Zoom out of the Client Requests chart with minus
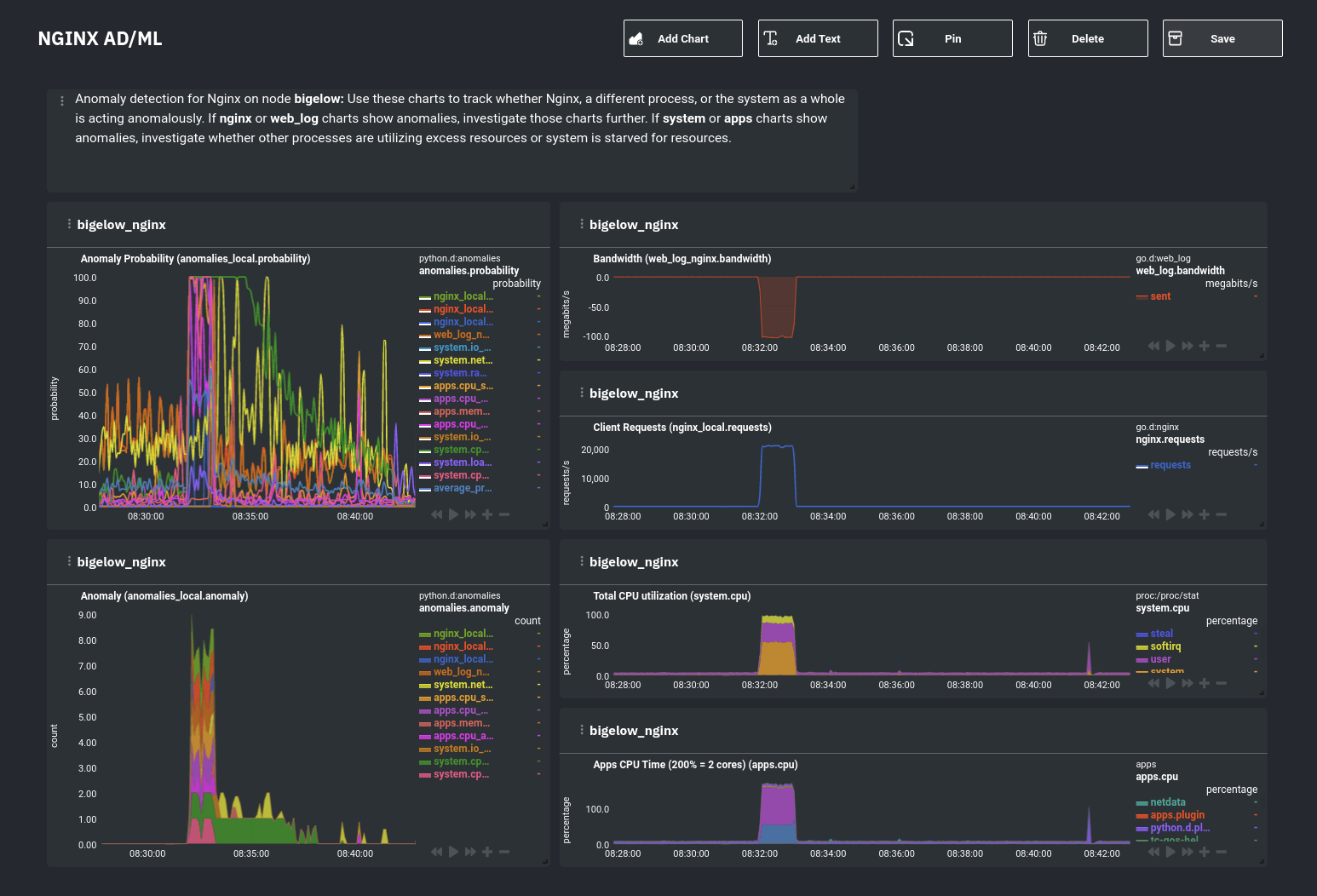Viewport: 1317px width, 896px height. coord(1222,514)
